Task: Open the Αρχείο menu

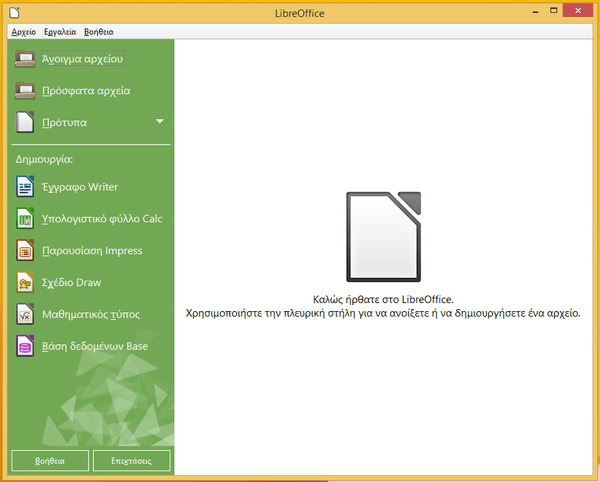Action: tap(24, 32)
